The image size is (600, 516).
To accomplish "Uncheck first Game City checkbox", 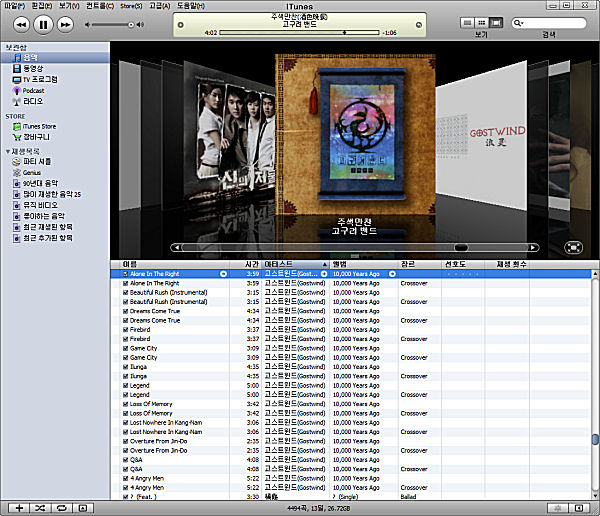I will click(126, 348).
